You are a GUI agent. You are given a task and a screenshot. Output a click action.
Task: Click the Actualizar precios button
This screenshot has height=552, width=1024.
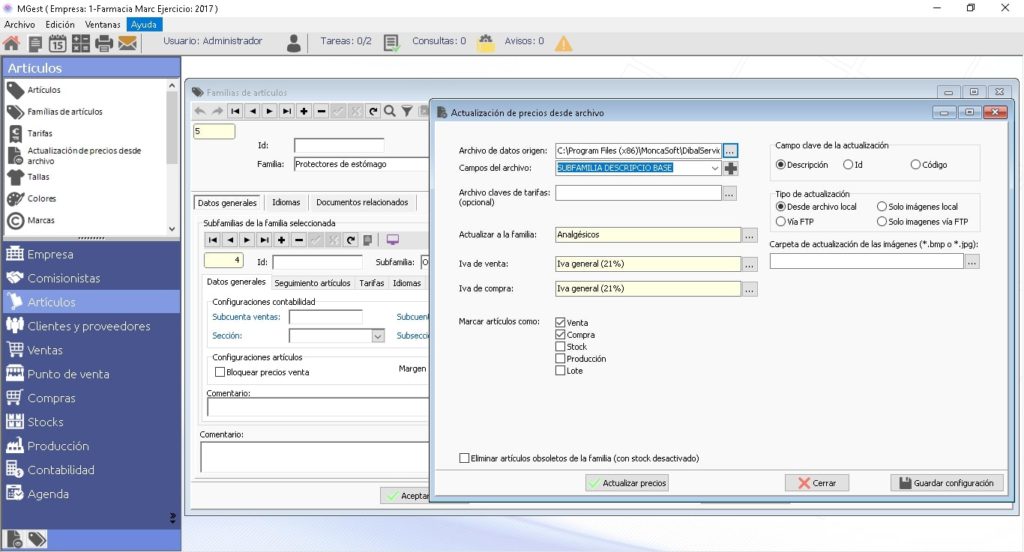[x=627, y=483]
